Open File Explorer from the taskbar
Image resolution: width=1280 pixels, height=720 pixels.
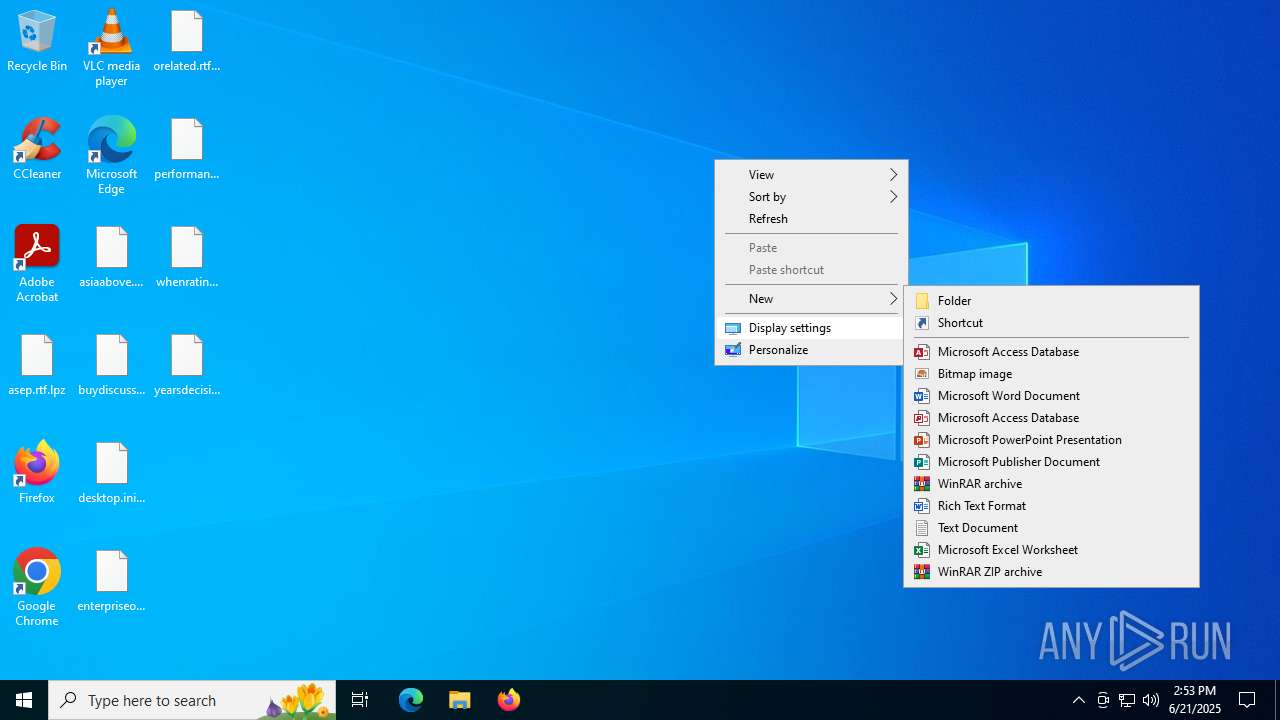(460, 700)
